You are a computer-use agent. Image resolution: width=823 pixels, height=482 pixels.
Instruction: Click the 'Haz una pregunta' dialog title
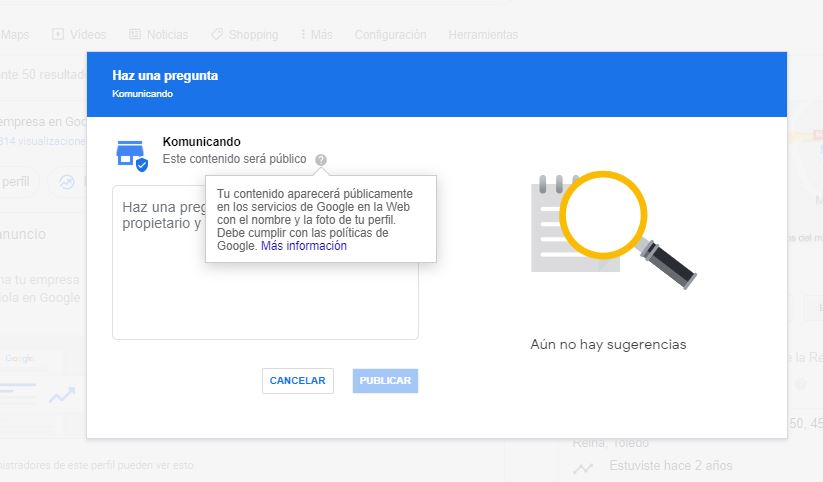pos(165,76)
